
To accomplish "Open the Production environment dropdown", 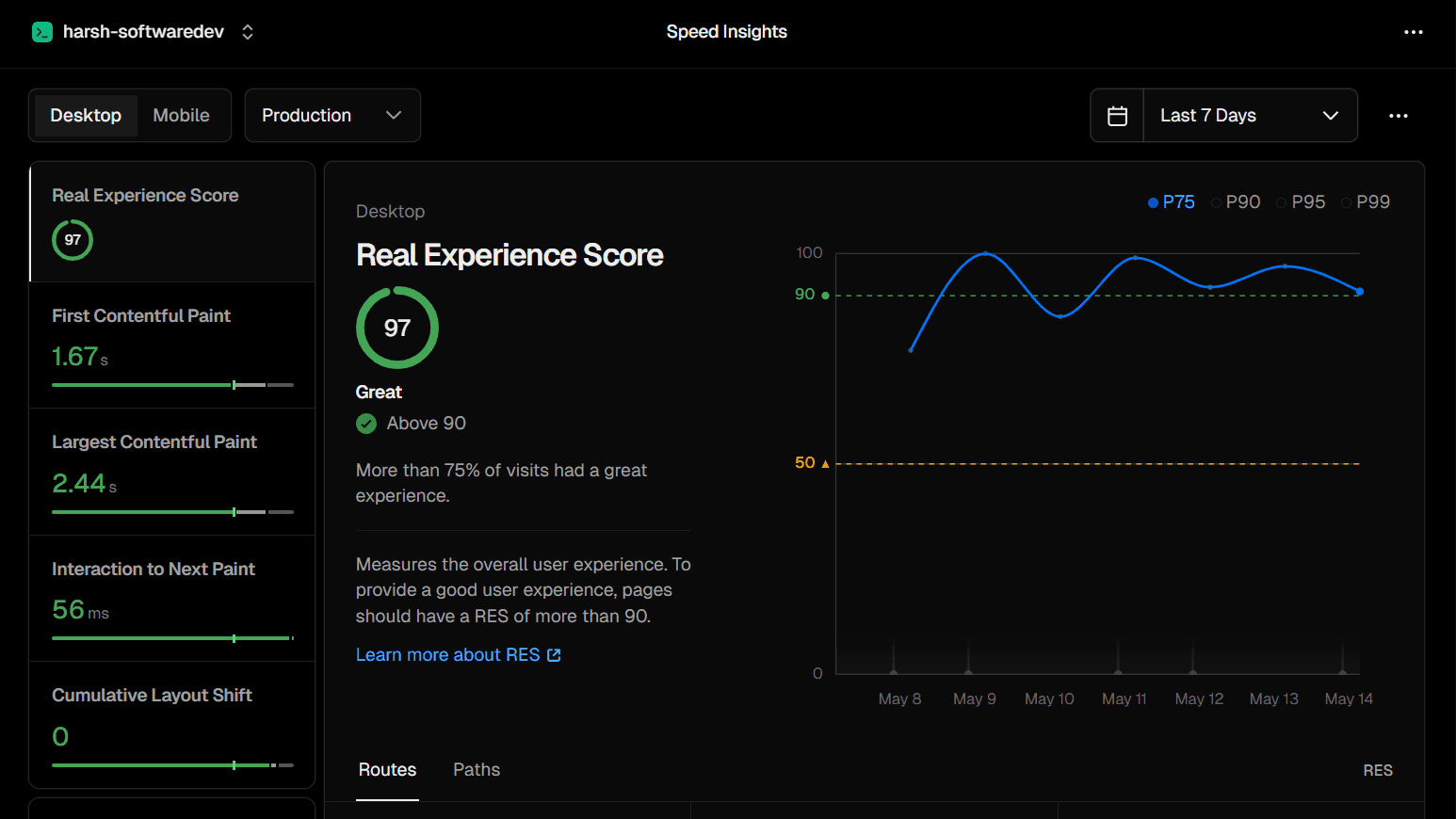I will [332, 116].
